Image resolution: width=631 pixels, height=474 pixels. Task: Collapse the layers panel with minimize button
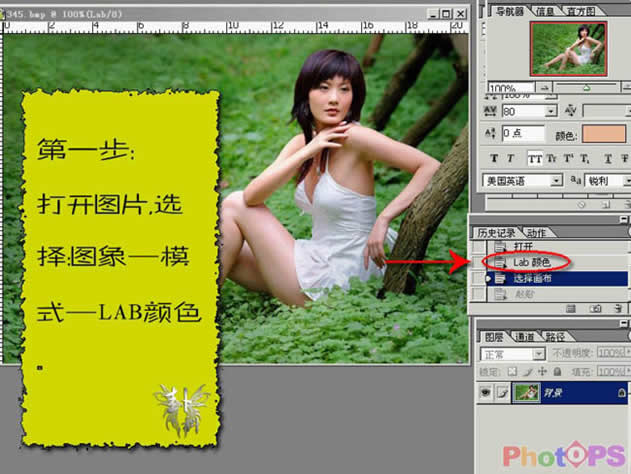pyautogui.click(x=623, y=323)
